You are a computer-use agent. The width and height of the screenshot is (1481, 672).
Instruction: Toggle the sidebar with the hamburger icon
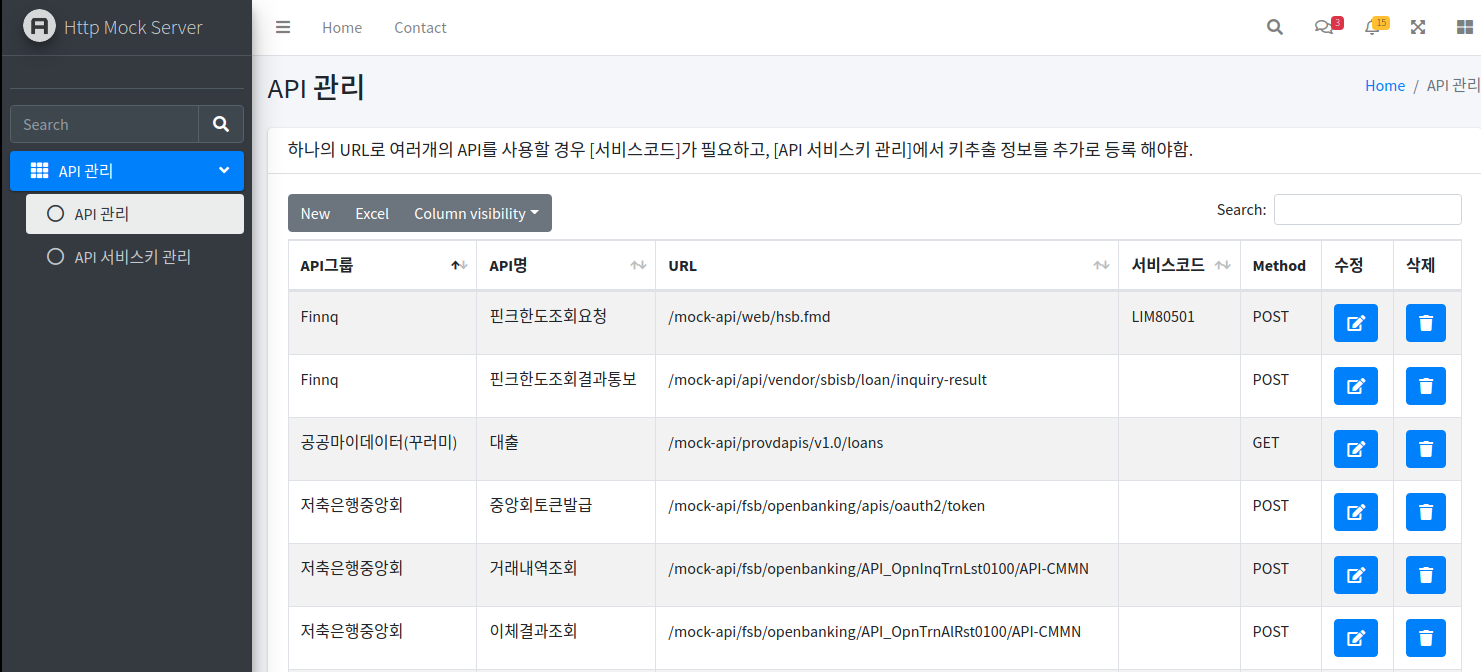(x=283, y=27)
